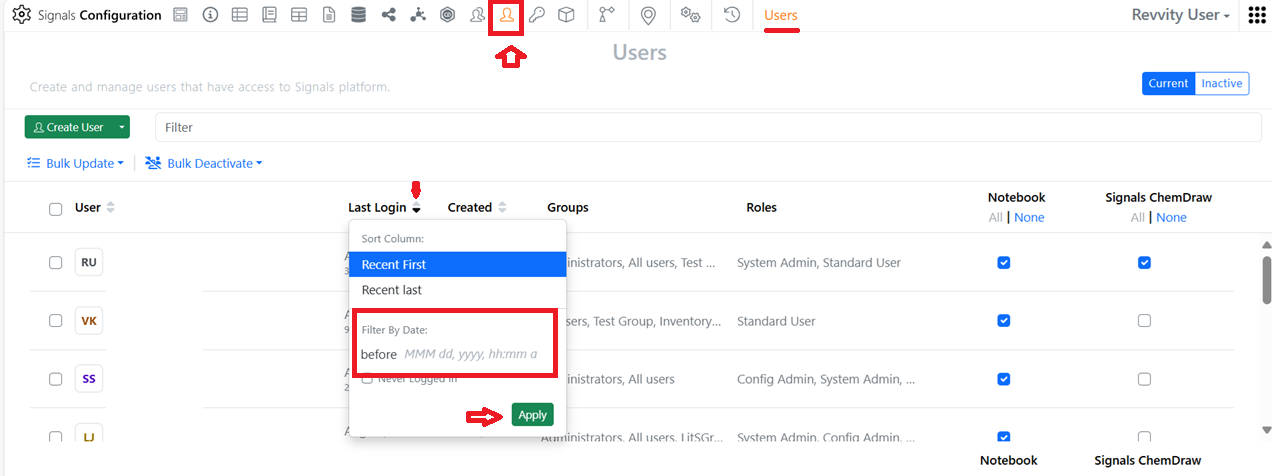This screenshot has width=1272, height=476.
Task: Click the VK user avatar
Action: pos(89,321)
